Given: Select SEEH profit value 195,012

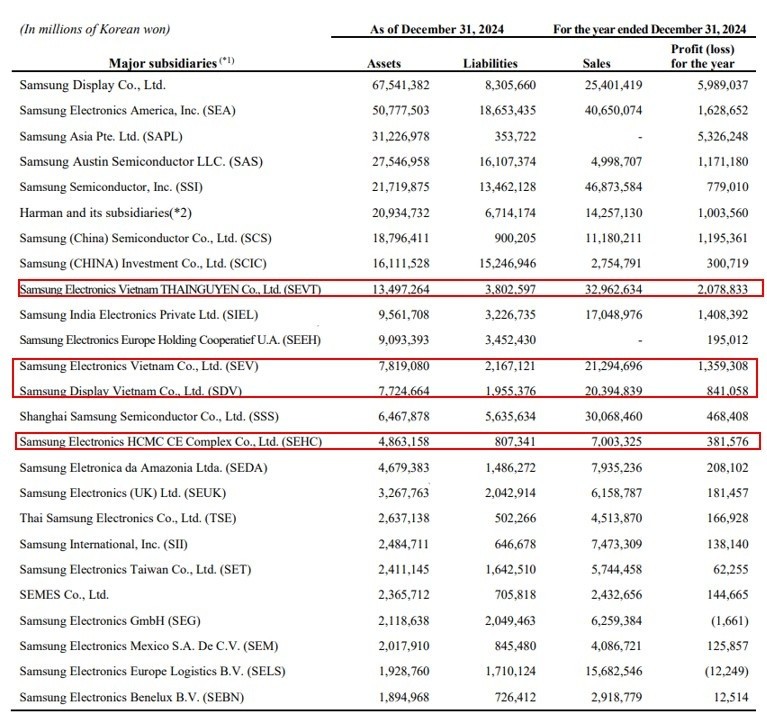Looking at the screenshot, I should coord(727,340).
